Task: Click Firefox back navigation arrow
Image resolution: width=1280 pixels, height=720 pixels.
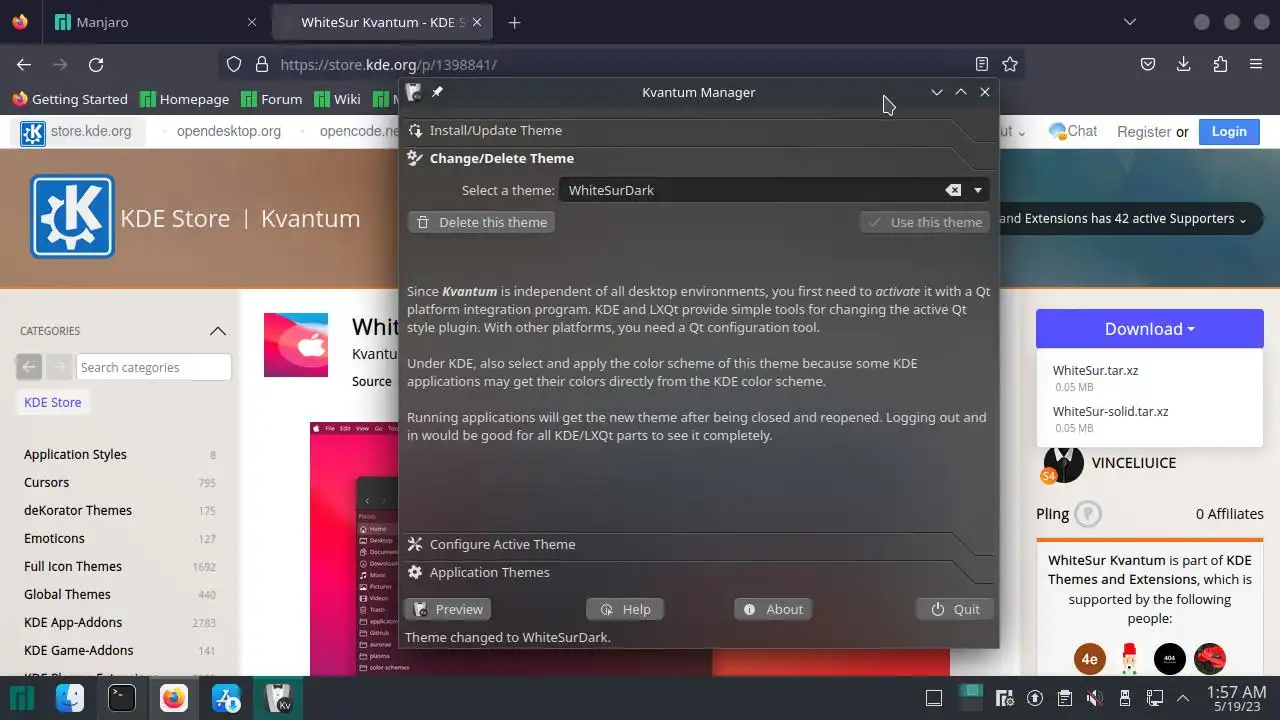Action: [x=24, y=64]
